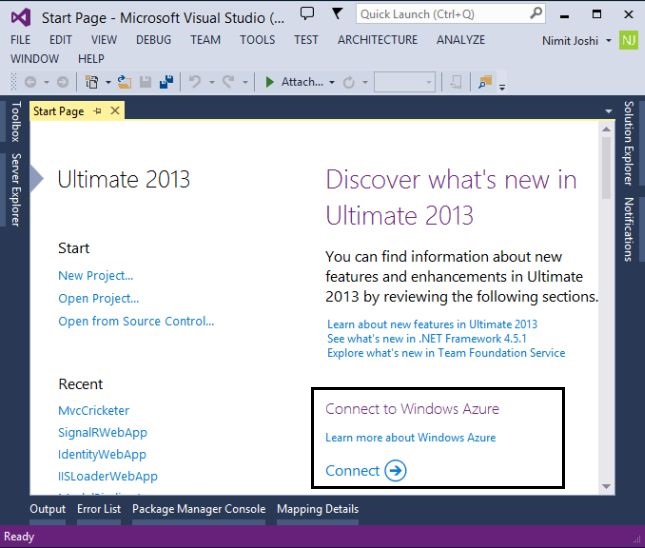645x548 pixels.
Task: Switch to the Start Page tab
Action: [58, 111]
